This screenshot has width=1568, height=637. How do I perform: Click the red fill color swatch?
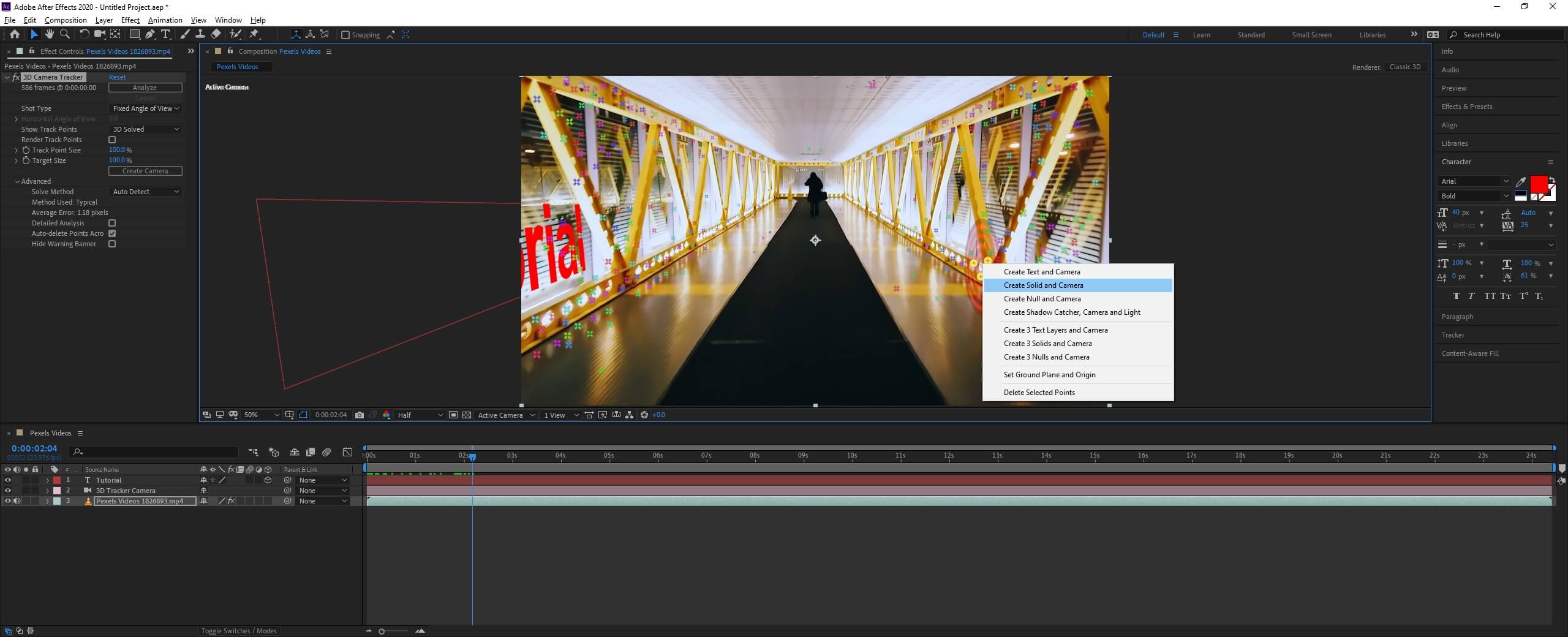pyautogui.click(x=1538, y=183)
